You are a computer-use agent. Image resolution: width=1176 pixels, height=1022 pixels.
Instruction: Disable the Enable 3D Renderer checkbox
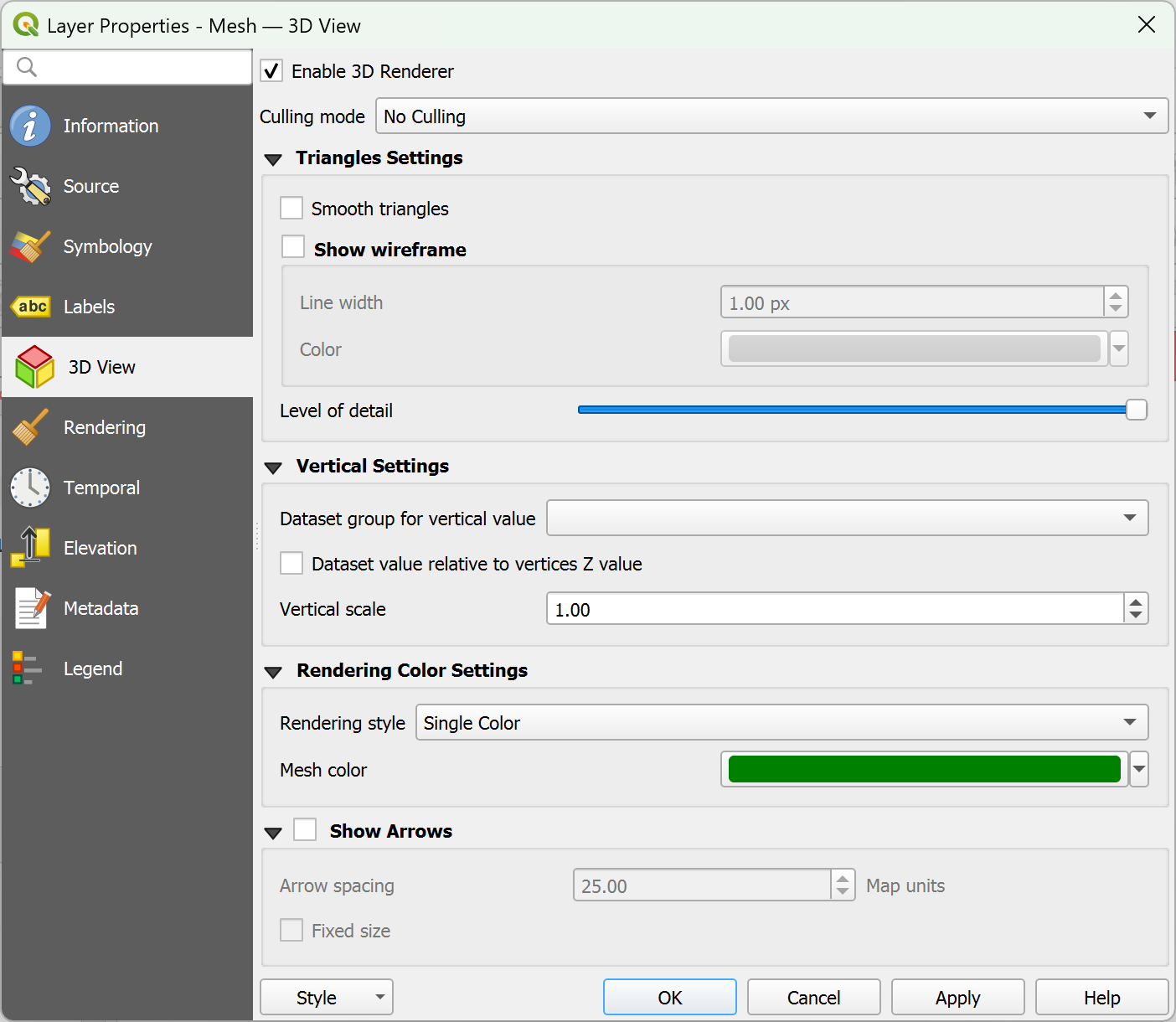pos(271,71)
